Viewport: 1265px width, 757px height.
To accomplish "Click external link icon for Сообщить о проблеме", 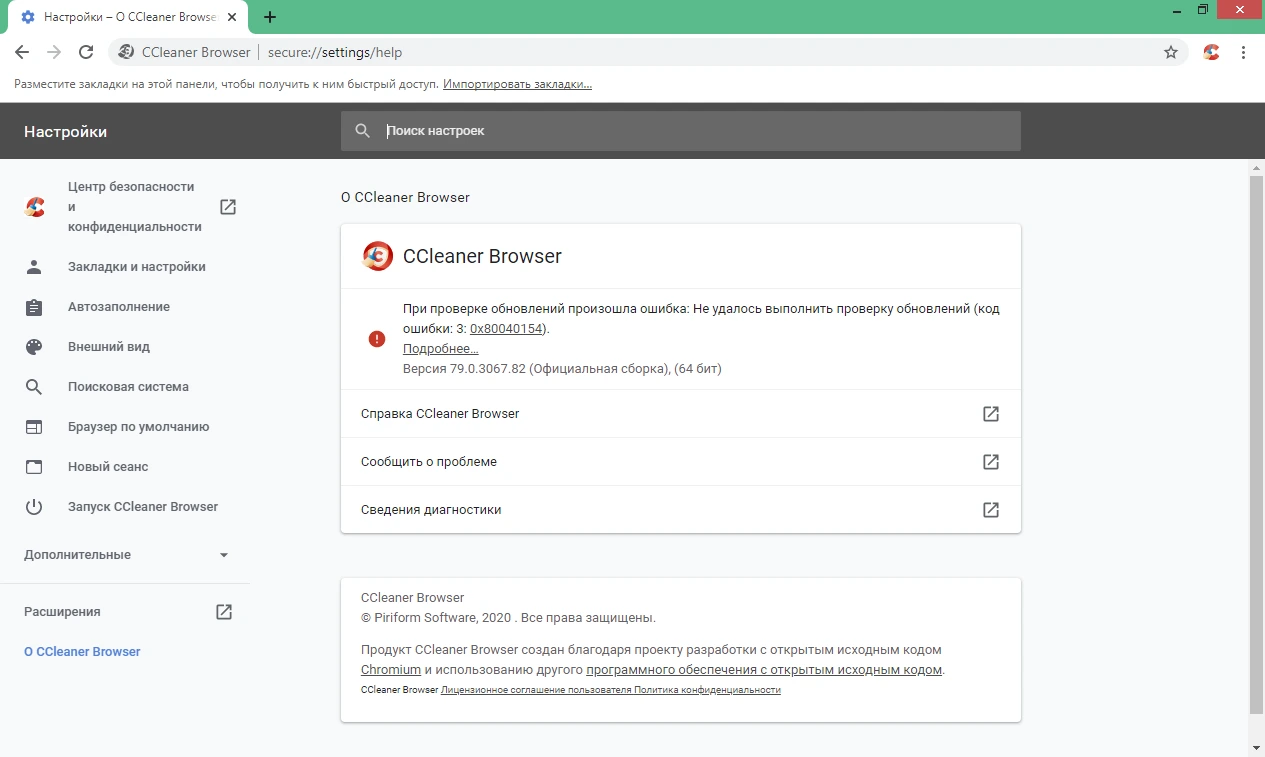I will [x=991, y=462].
